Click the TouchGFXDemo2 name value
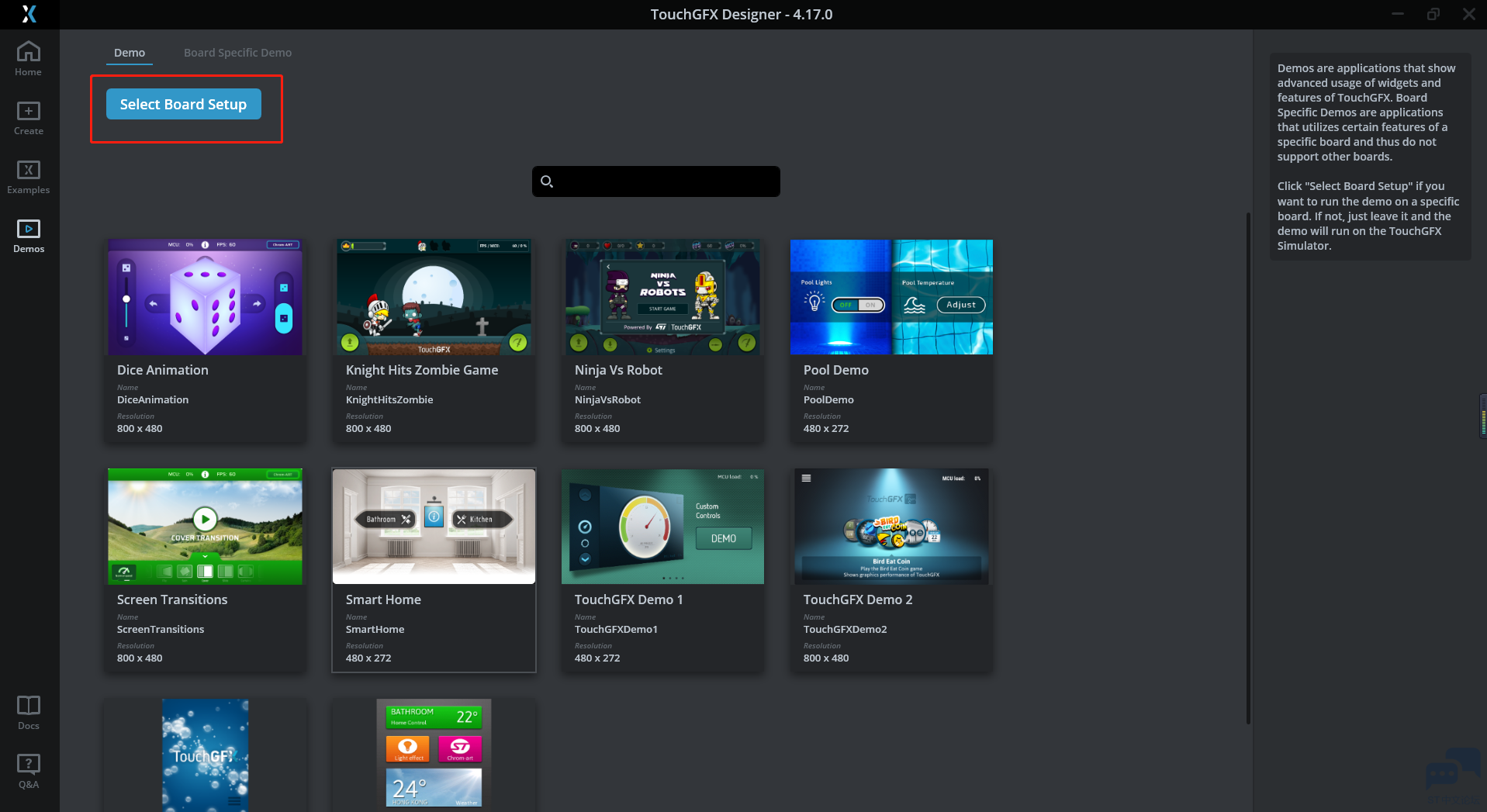 [x=845, y=629]
